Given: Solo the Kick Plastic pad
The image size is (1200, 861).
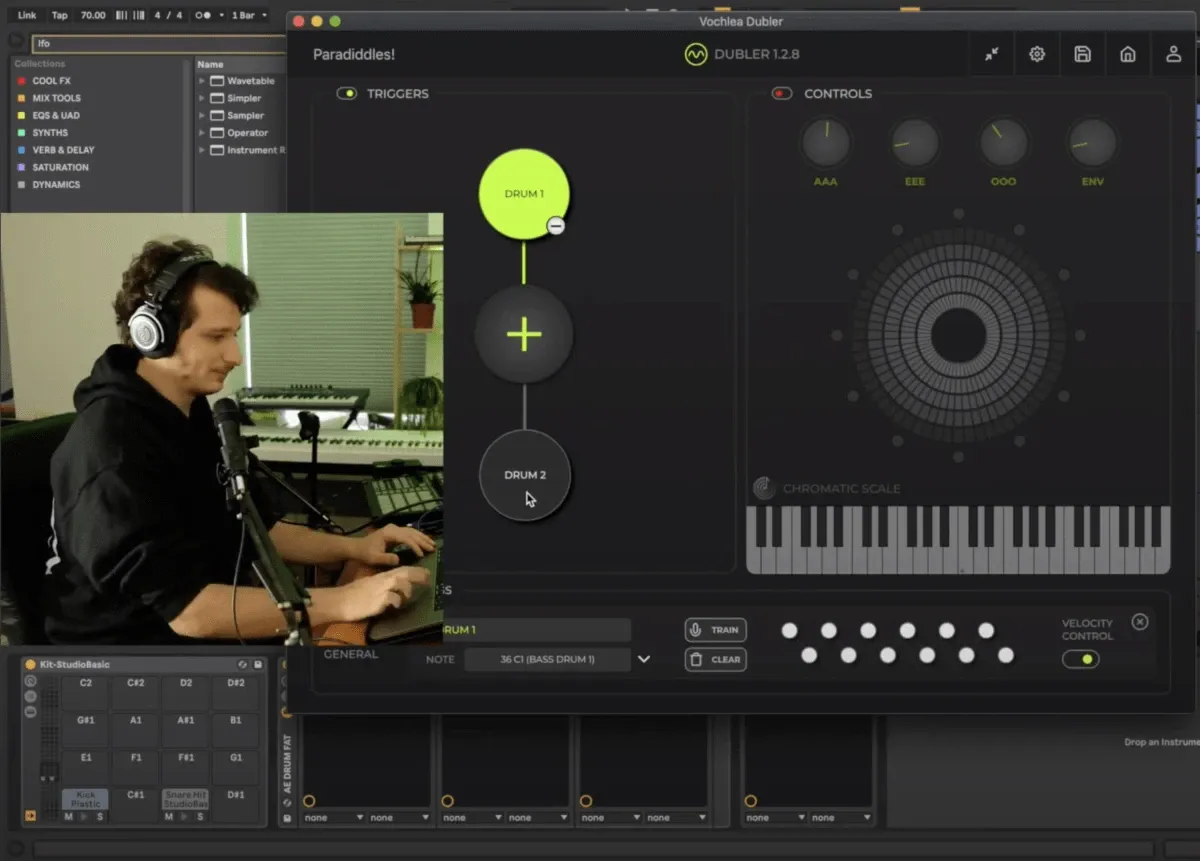Looking at the screenshot, I should coord(100,816).
